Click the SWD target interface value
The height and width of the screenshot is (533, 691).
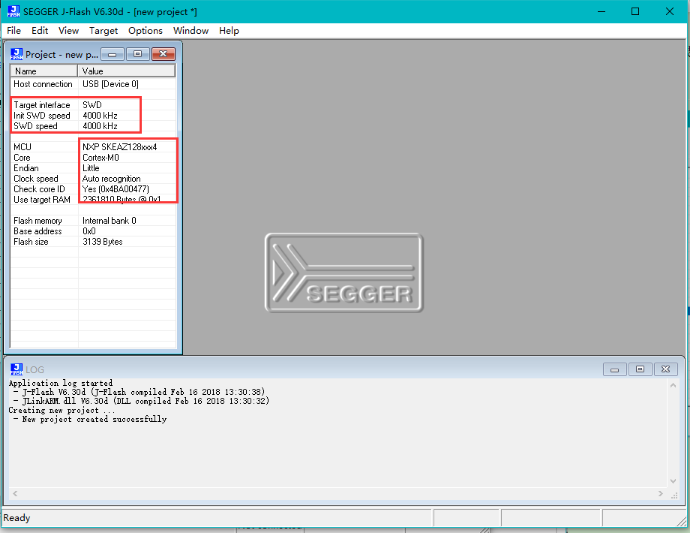coord(92,105)
